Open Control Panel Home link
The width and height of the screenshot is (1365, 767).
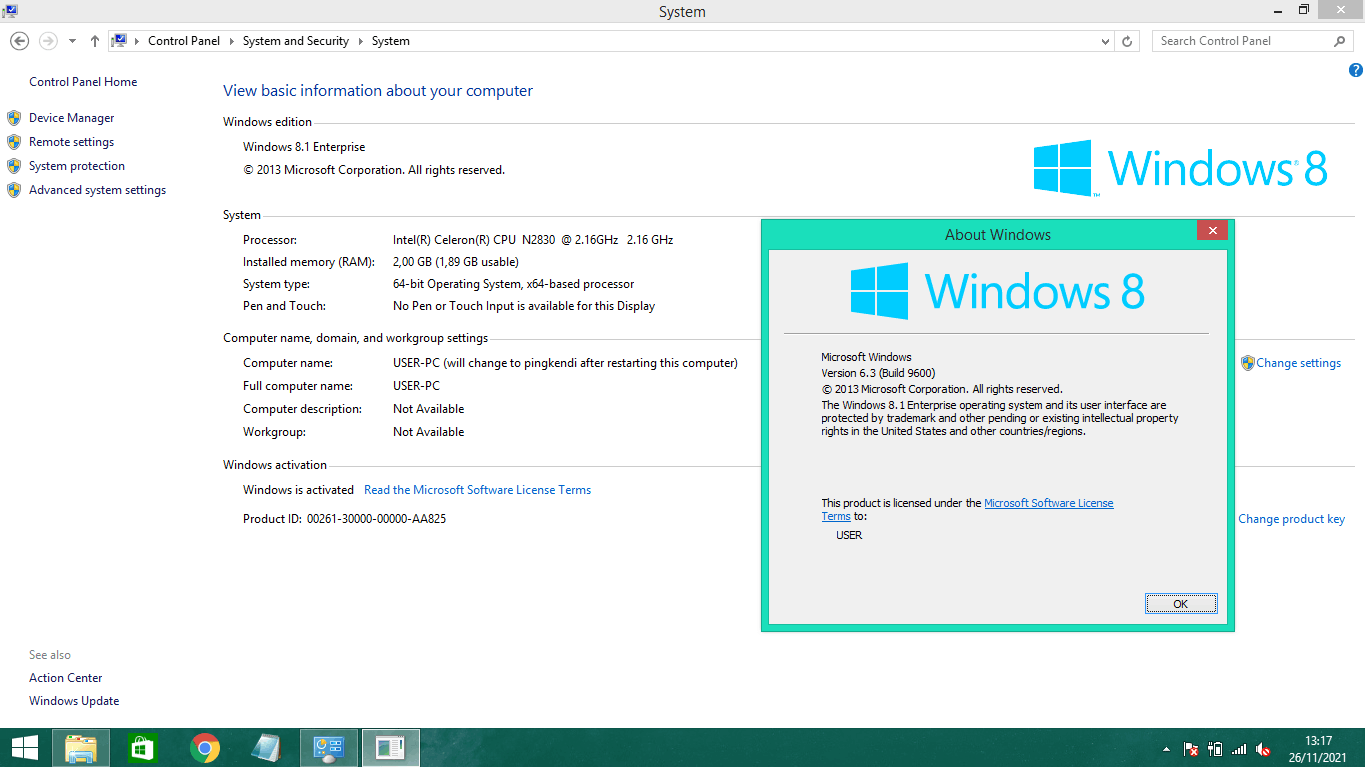tap(83, 82)
